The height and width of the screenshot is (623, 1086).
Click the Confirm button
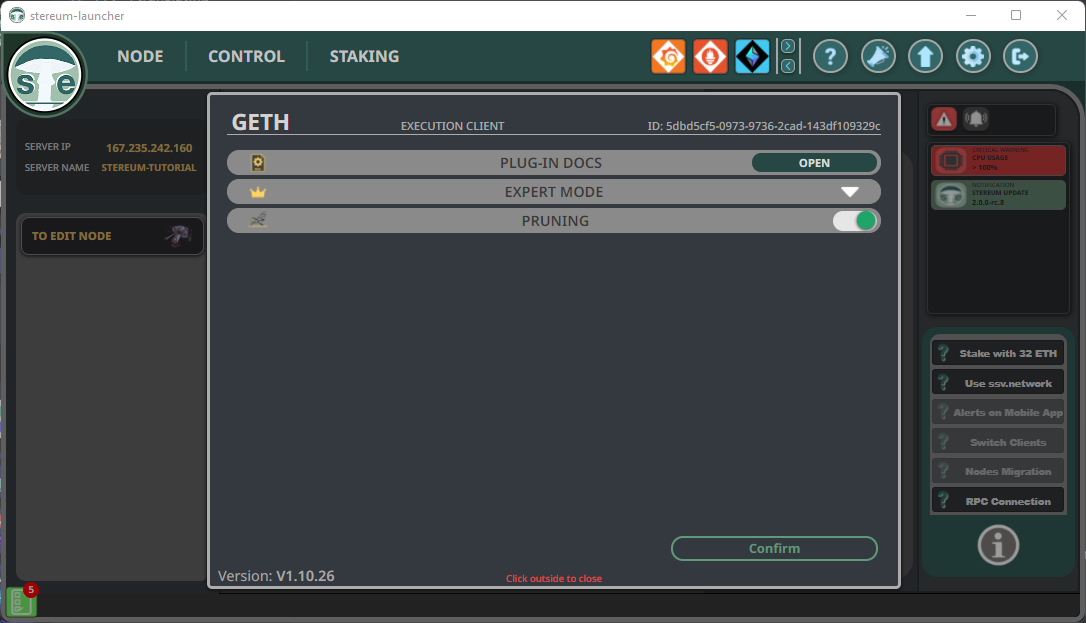click(x=774, y=548)
